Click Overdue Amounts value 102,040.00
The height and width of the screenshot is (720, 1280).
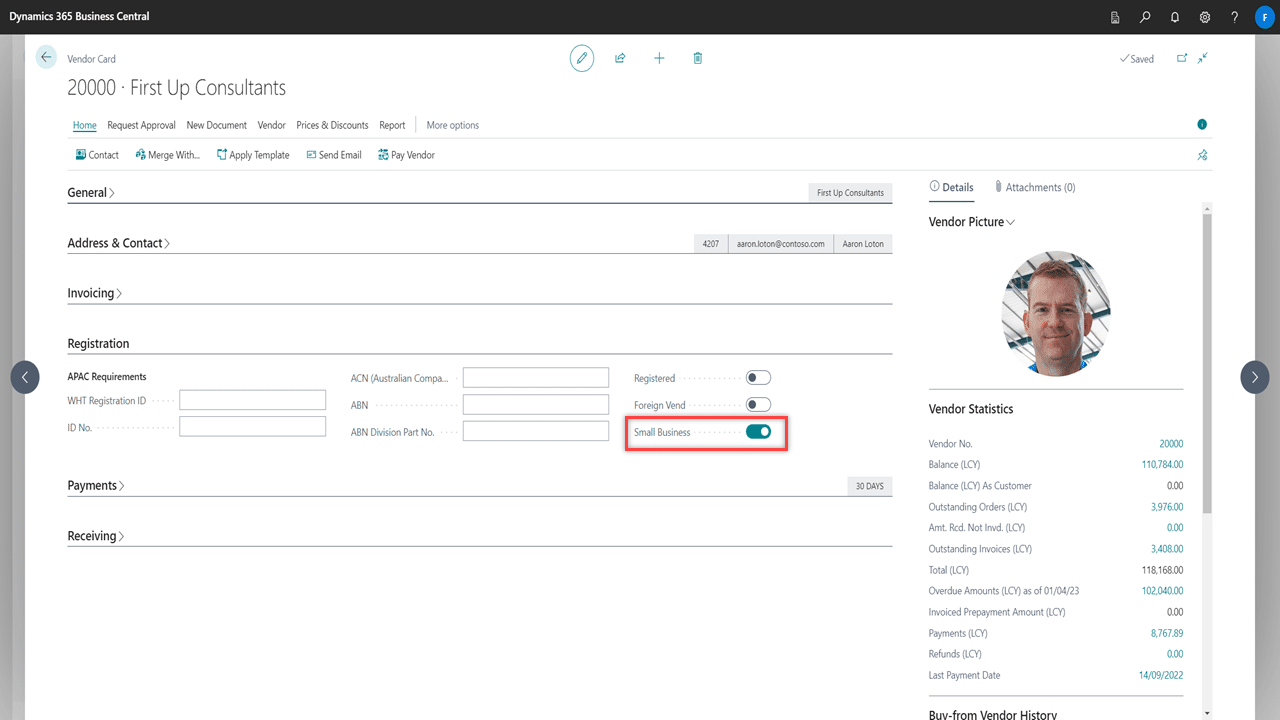click(1163, 591)
